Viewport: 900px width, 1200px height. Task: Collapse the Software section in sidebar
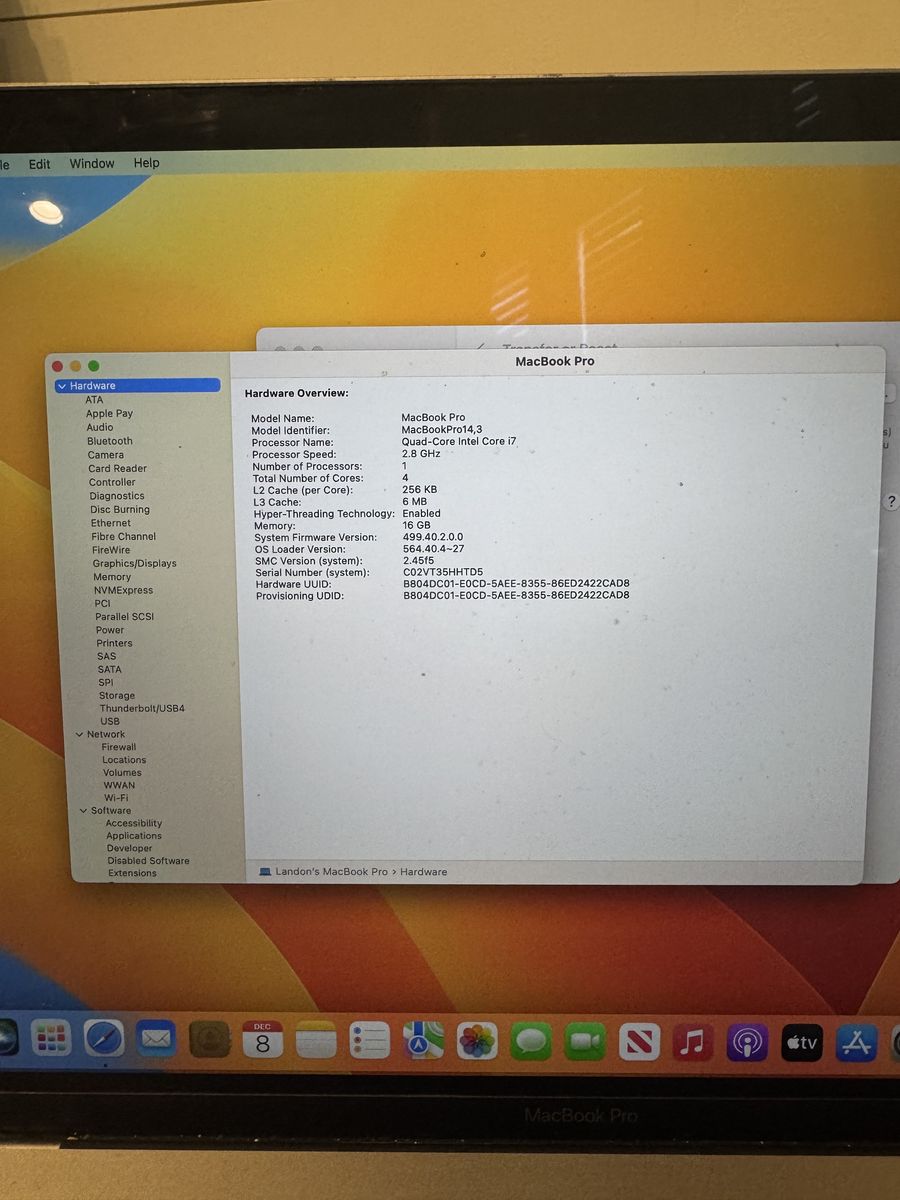coord(84,810)
